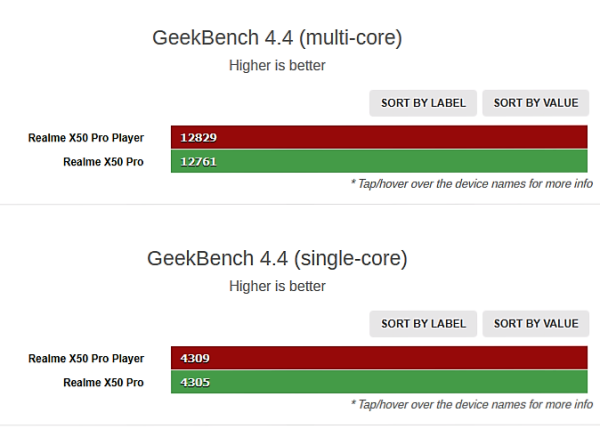The width and height of the screenshot is (600, 429).
Task: Click the GeekBench 4.4 (single-core) heading
Action: (277, 259)
